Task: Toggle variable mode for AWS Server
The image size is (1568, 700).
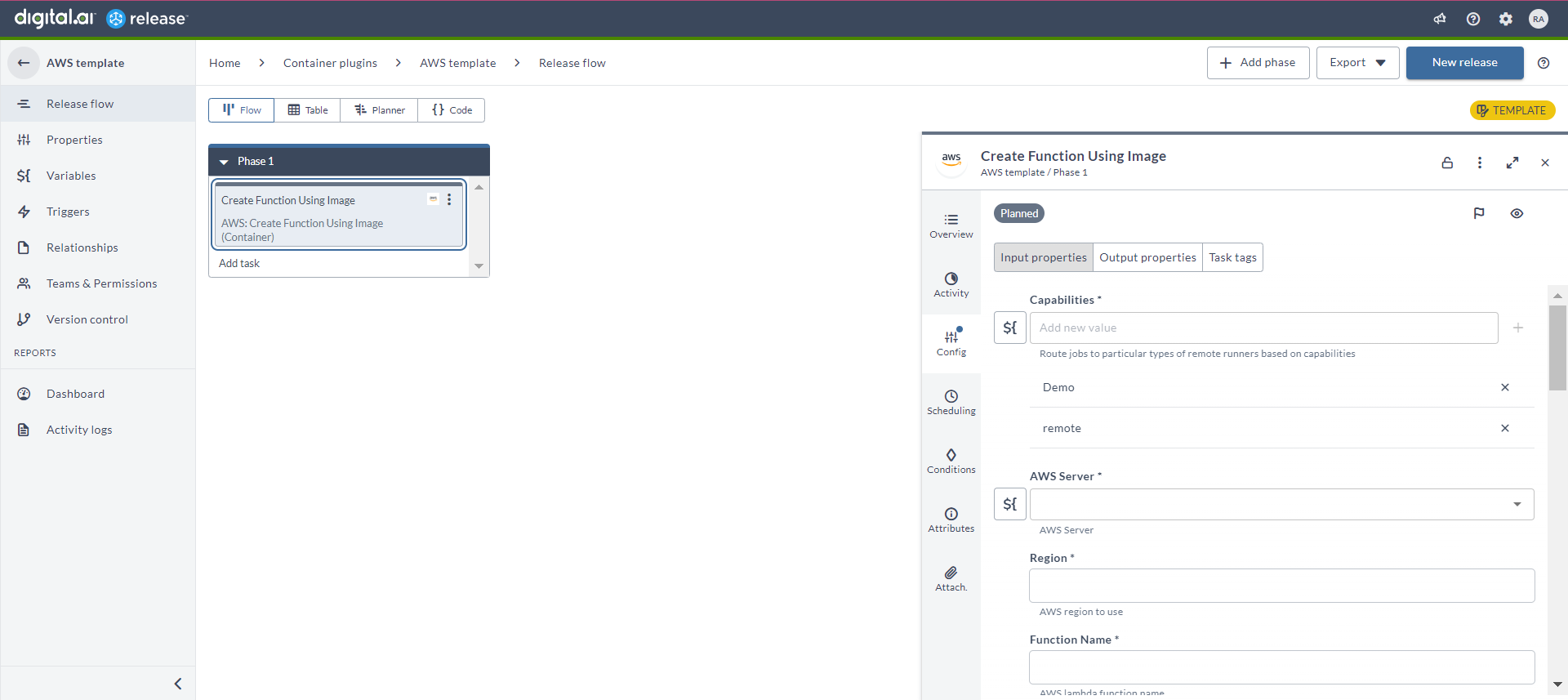Action: click(x=1010, y=504)
